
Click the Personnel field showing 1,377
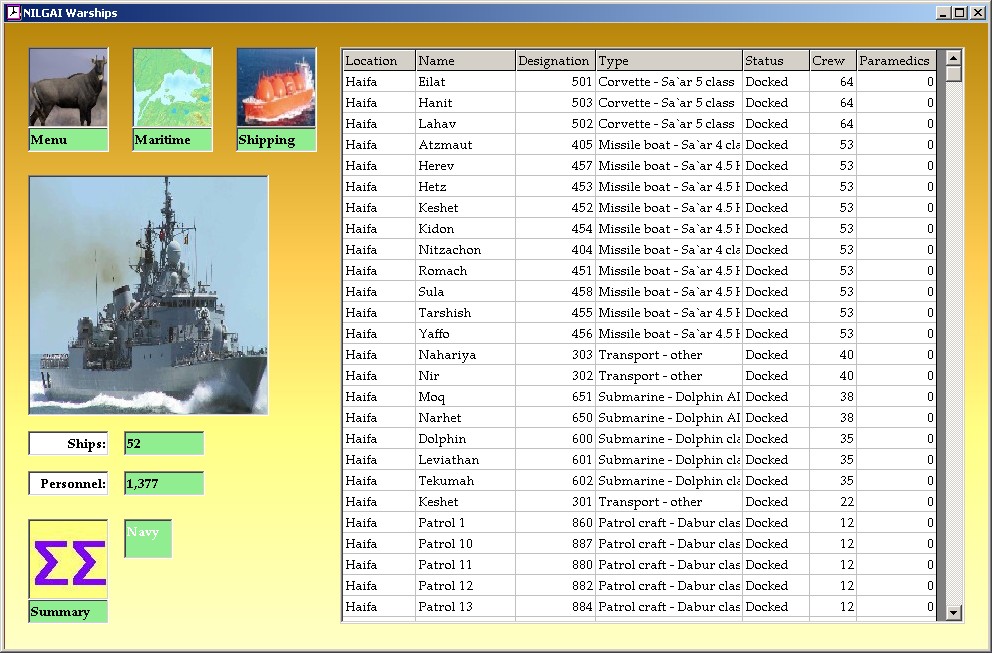click(164, 484)
